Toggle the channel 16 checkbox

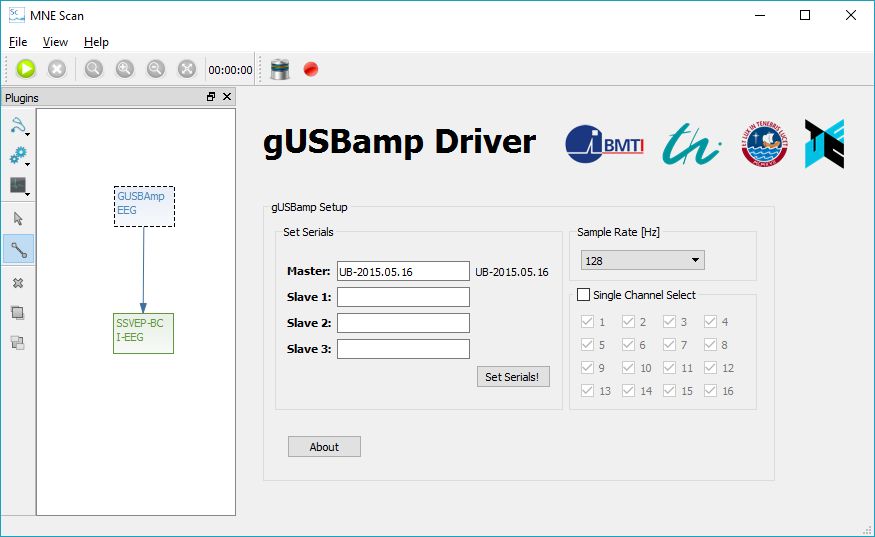click(x=711, y=391)
